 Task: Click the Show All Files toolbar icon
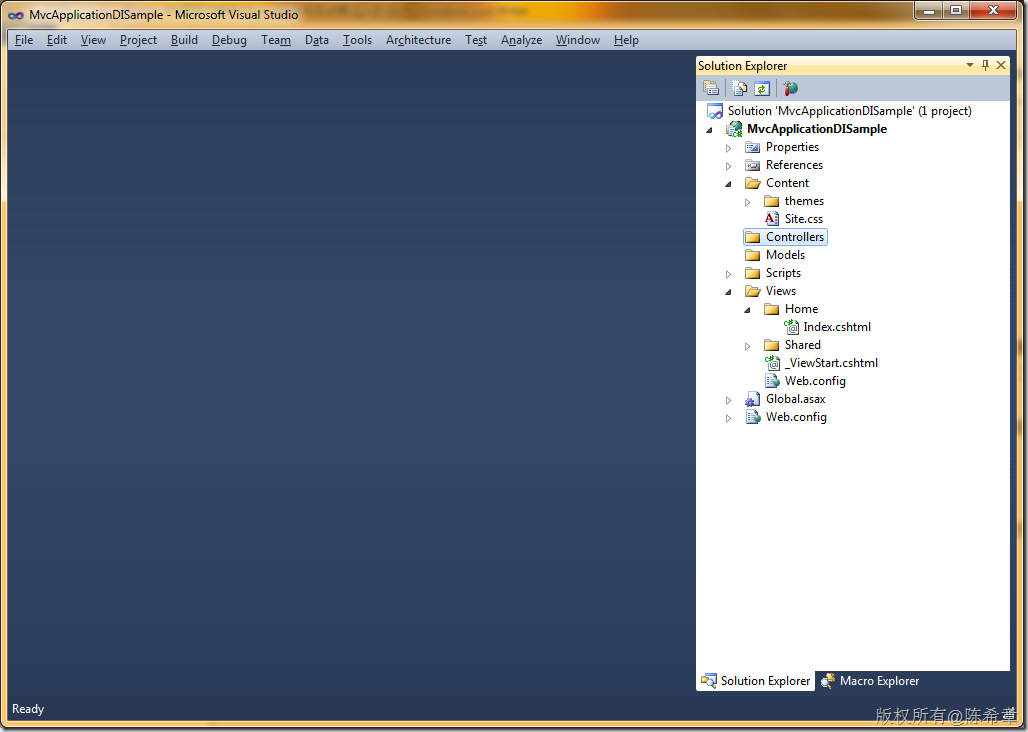point(740,88)
